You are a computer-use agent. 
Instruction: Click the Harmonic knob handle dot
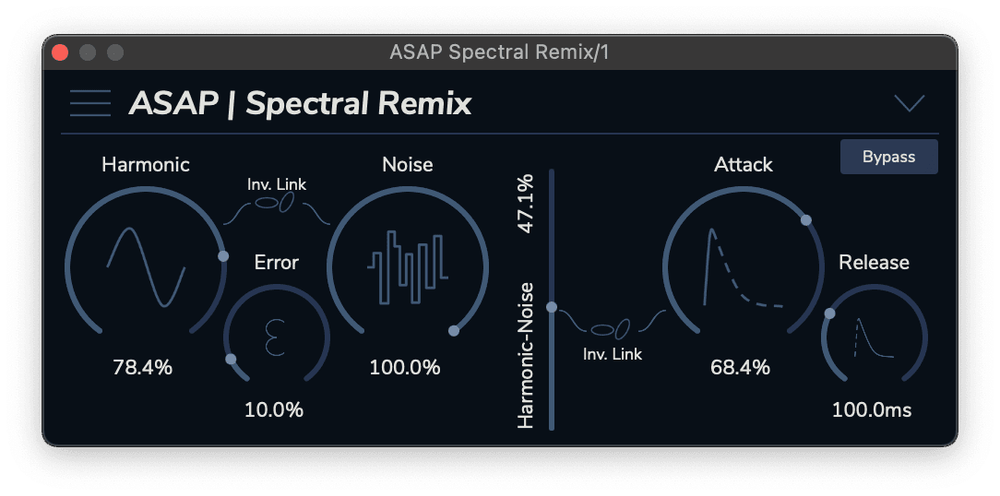pos(224,256)
